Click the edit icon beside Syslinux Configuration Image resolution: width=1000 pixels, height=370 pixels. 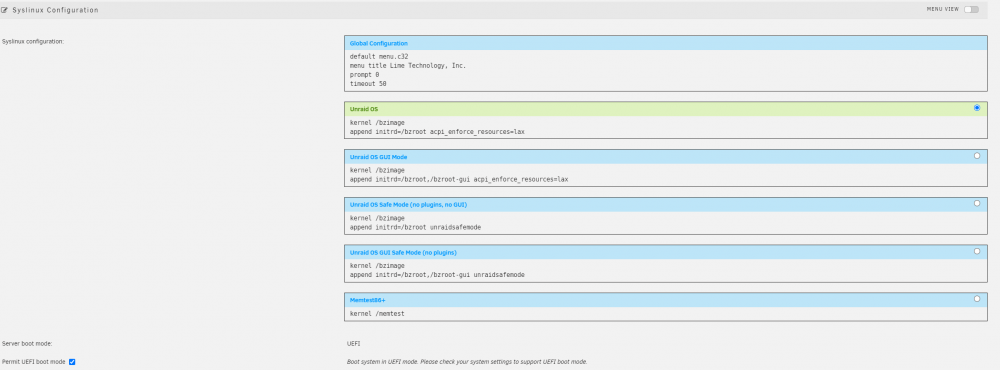[4, 10]
